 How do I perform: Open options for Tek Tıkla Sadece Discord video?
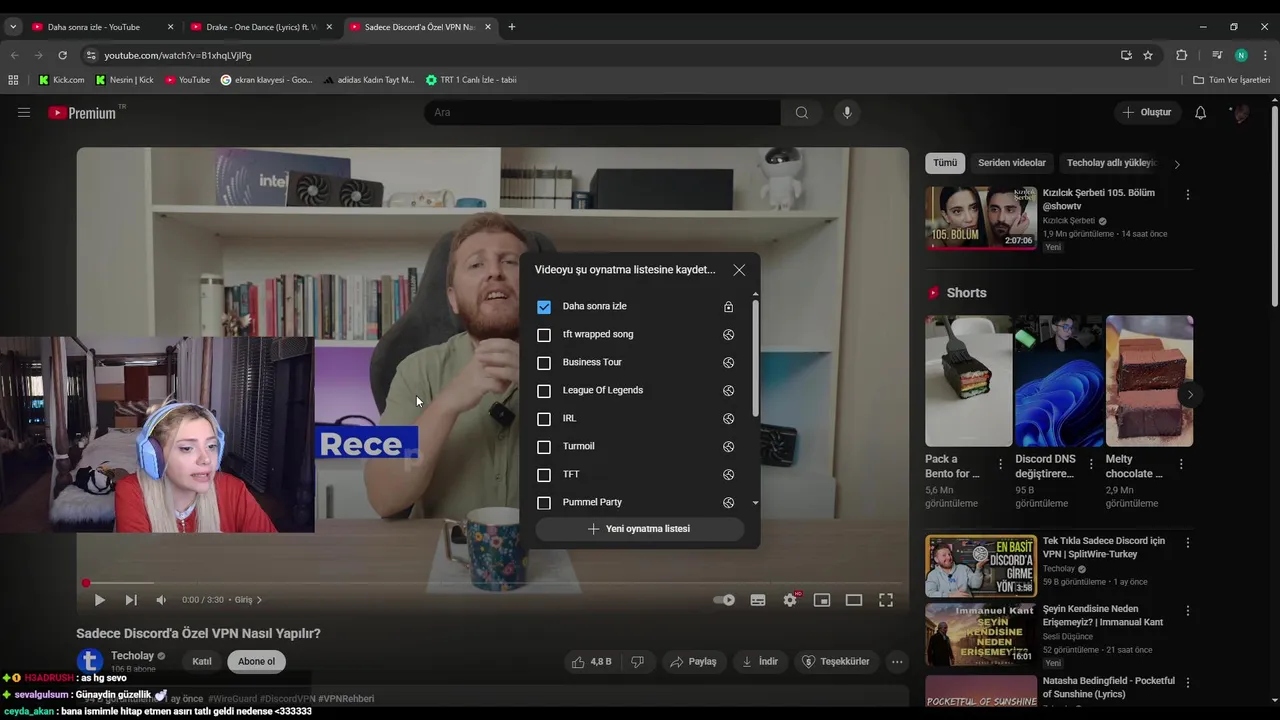tap(1188, 543)
